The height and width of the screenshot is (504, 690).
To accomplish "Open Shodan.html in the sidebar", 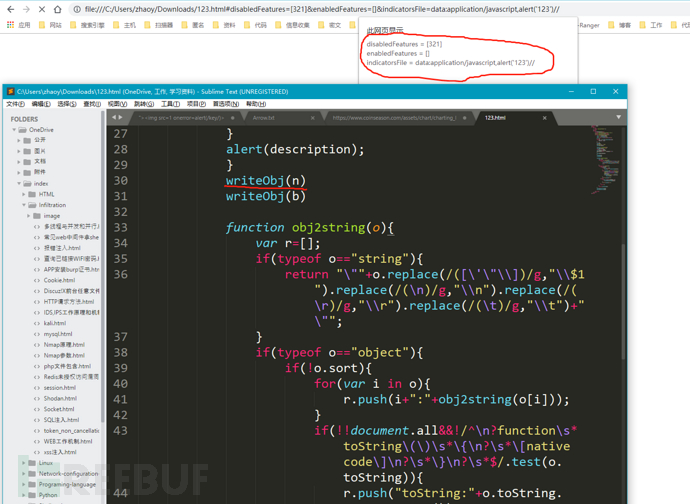I will click(x=60, y=398).
